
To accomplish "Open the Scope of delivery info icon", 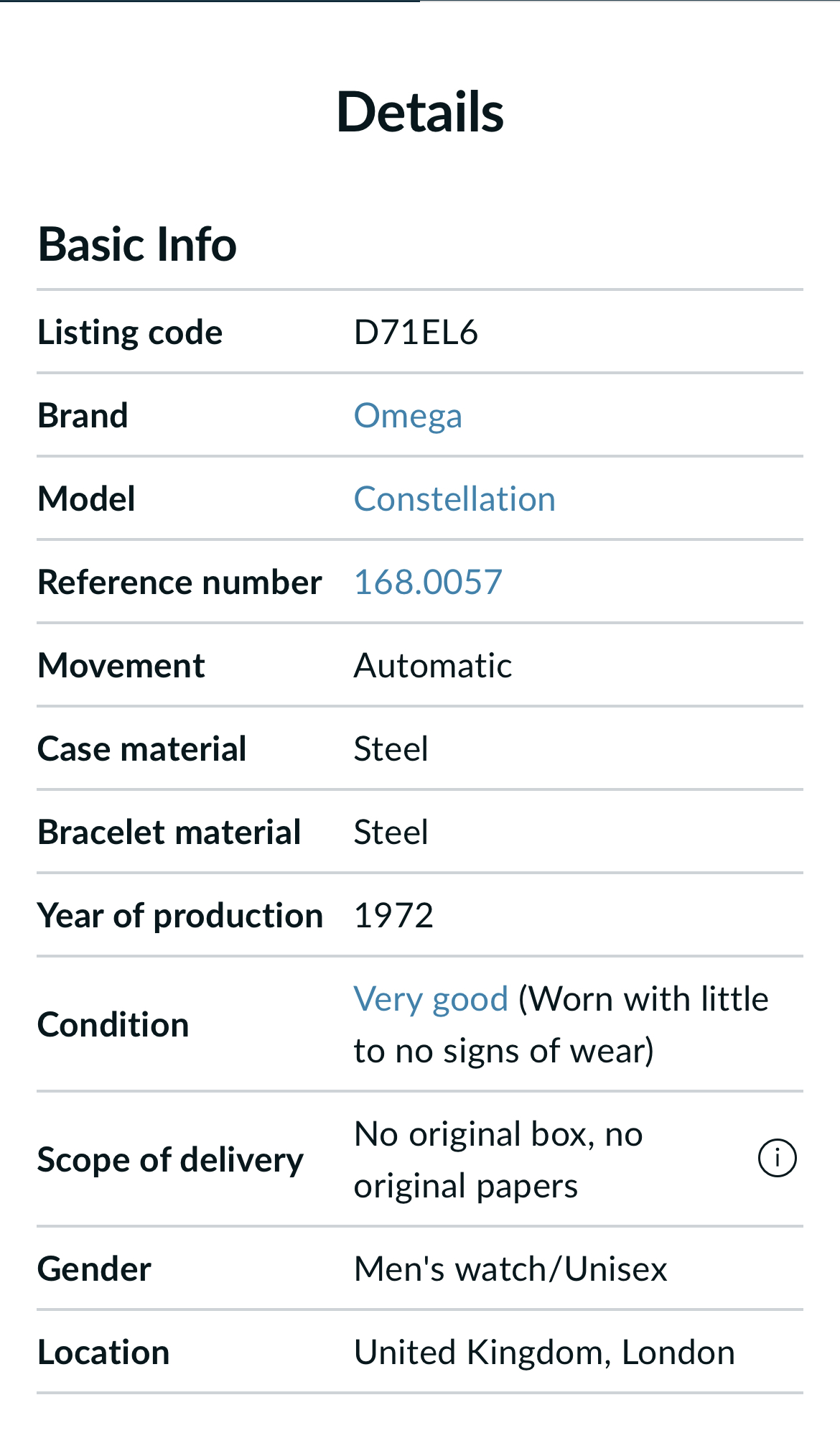I will click(x=777, y=1158).
